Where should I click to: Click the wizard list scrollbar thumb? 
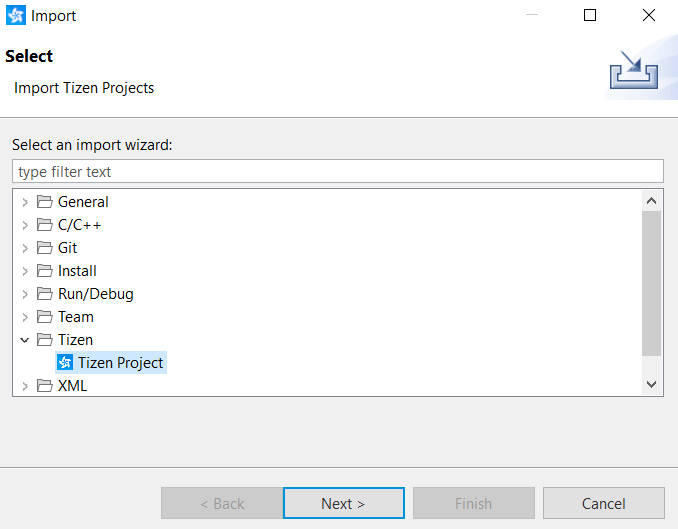(x=651, y=283)
